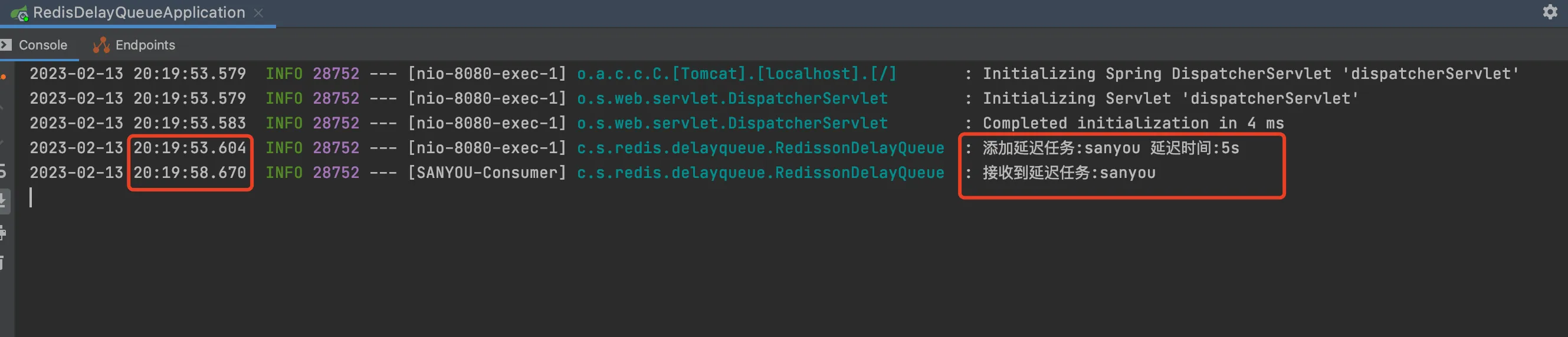Click the Tomcat localhost logger name

coord(737,74)
